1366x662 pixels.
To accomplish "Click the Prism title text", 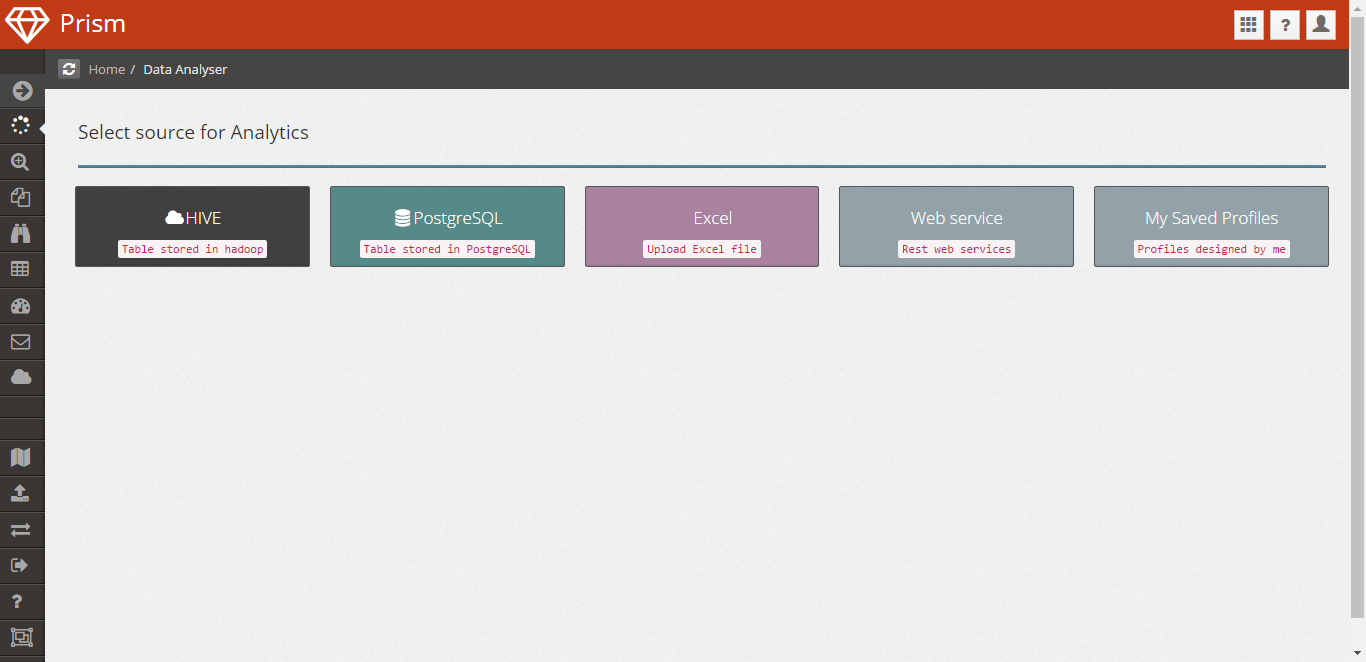I will pyautogui.click(x=93, y=24).
